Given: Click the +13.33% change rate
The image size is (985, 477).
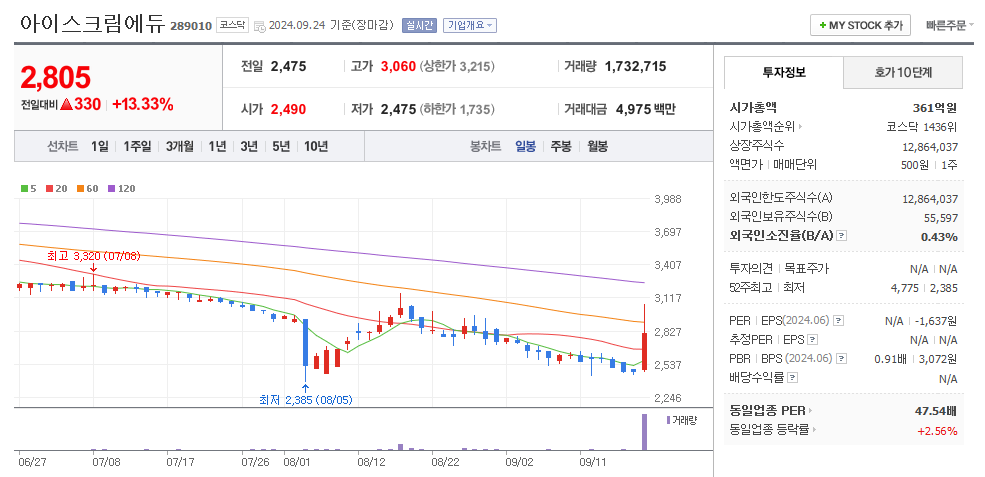Looking at the screenshot, I should [143, 104].
